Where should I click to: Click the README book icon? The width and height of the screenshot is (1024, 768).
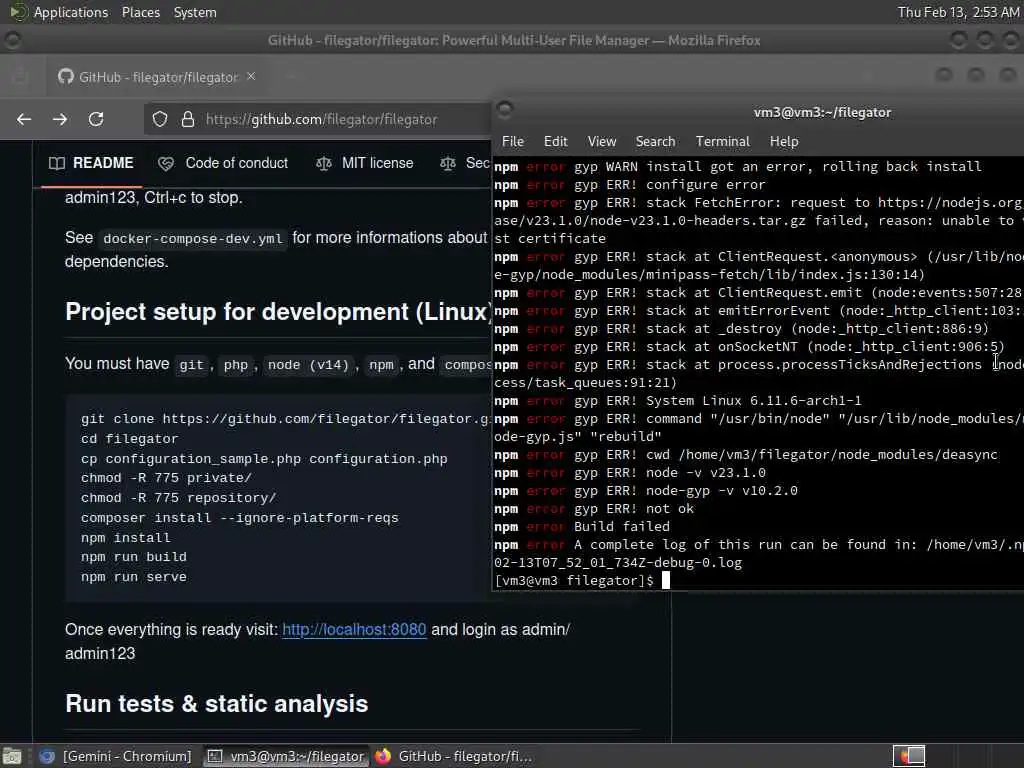tap(57, 163)
